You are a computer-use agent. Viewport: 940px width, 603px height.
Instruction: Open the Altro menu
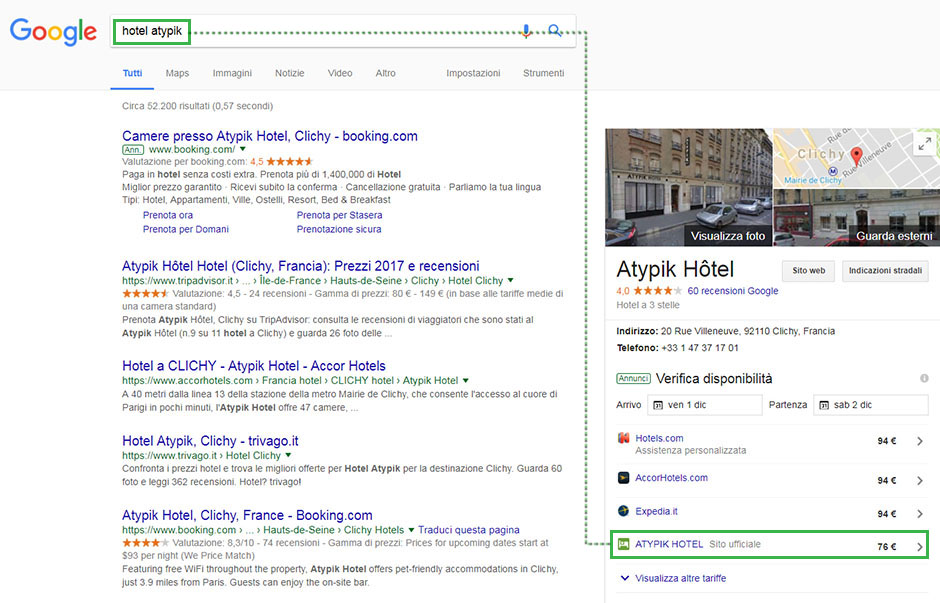coord(385,73)
